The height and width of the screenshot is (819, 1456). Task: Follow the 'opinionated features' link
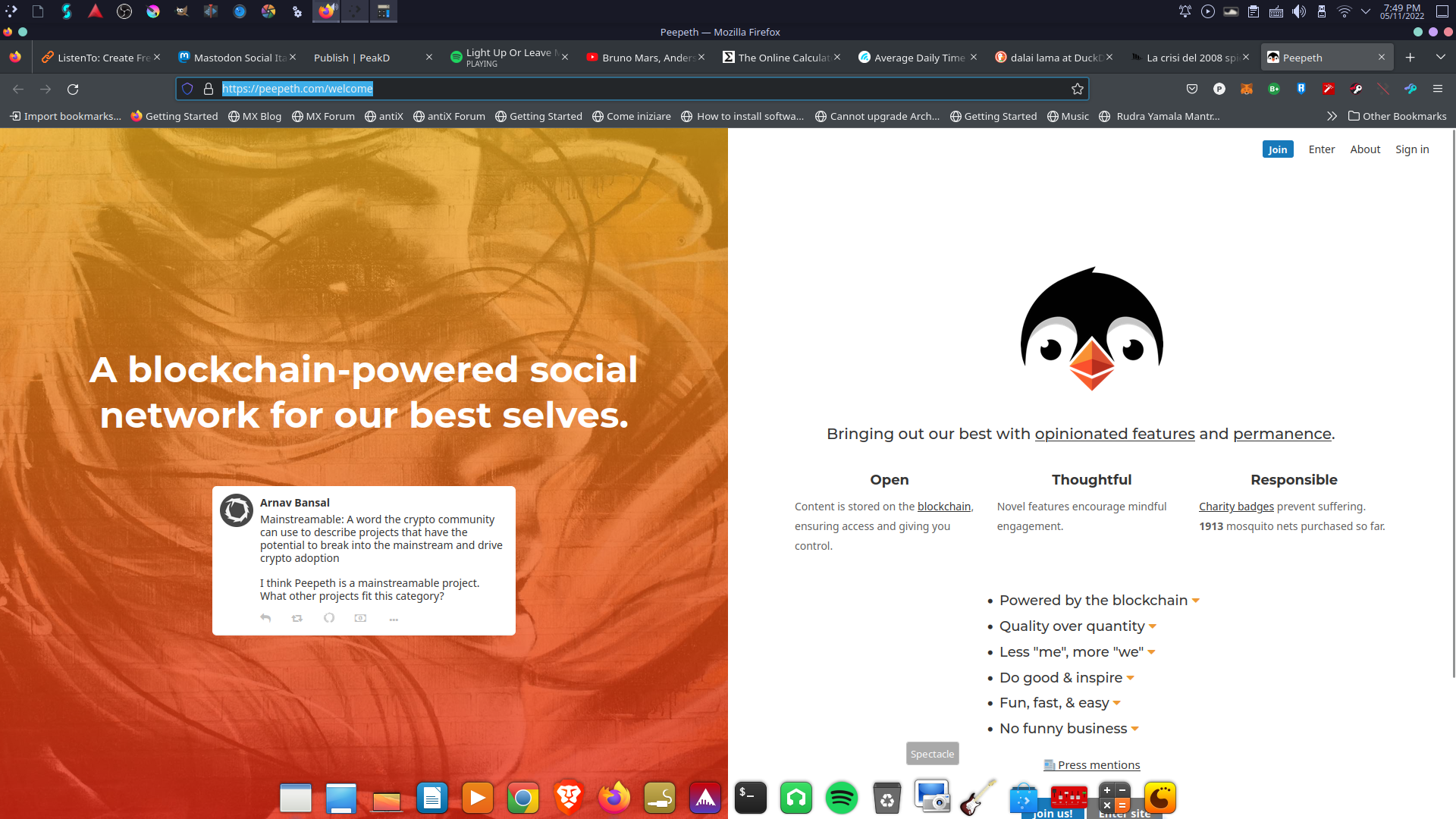(1115, 434)
